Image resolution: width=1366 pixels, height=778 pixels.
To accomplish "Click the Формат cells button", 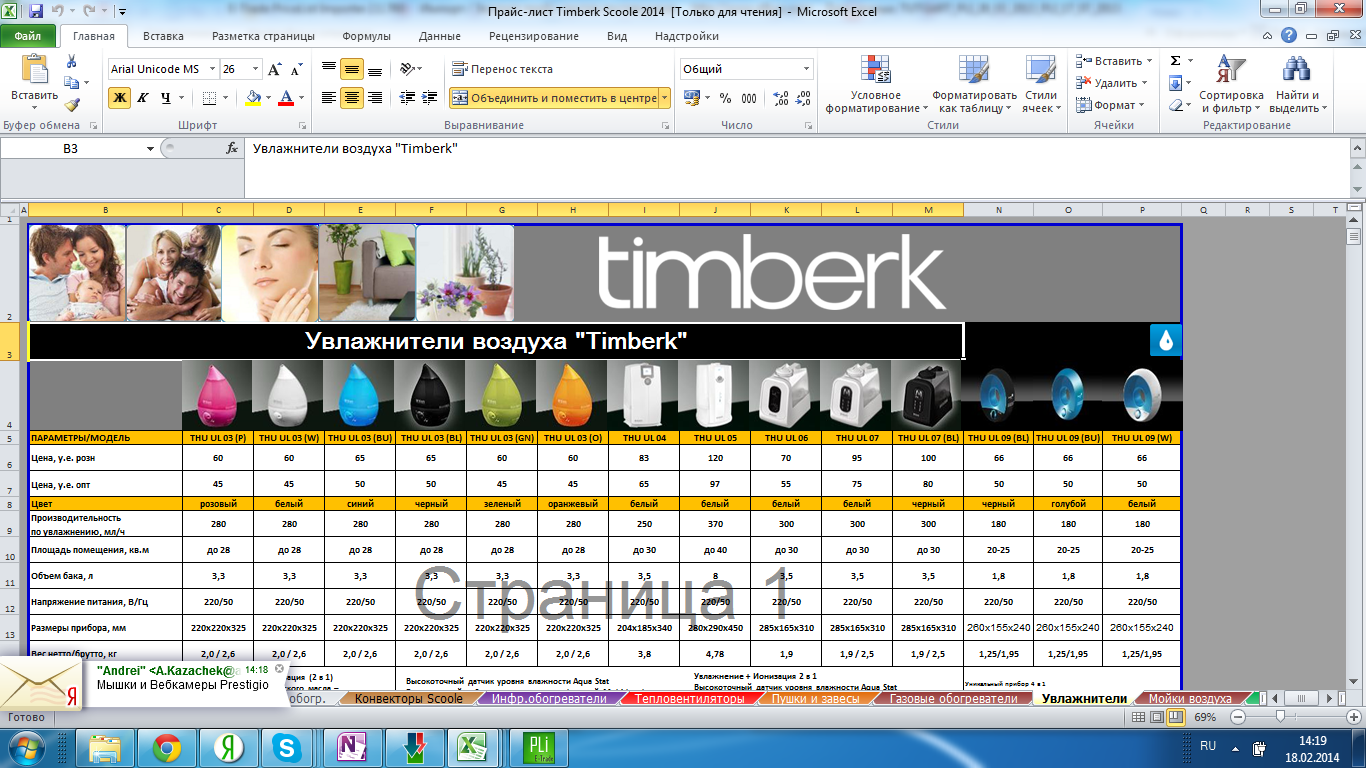I will click(1110, 105).
